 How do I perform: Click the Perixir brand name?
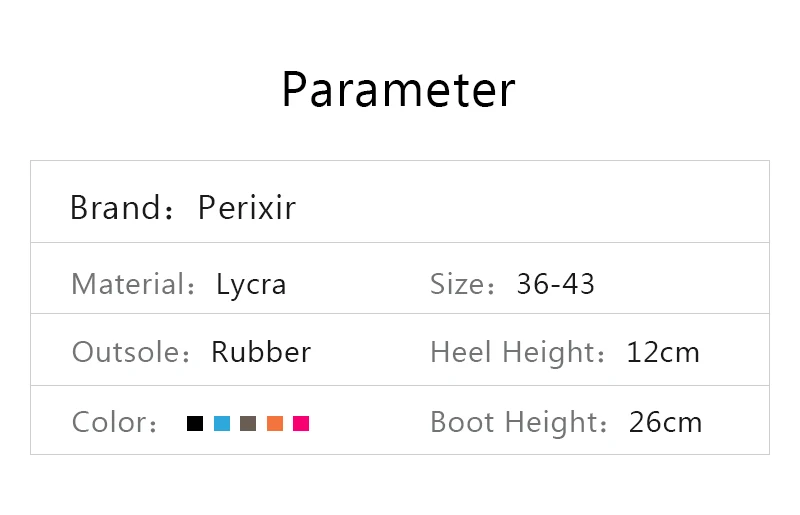pos(247,208)
